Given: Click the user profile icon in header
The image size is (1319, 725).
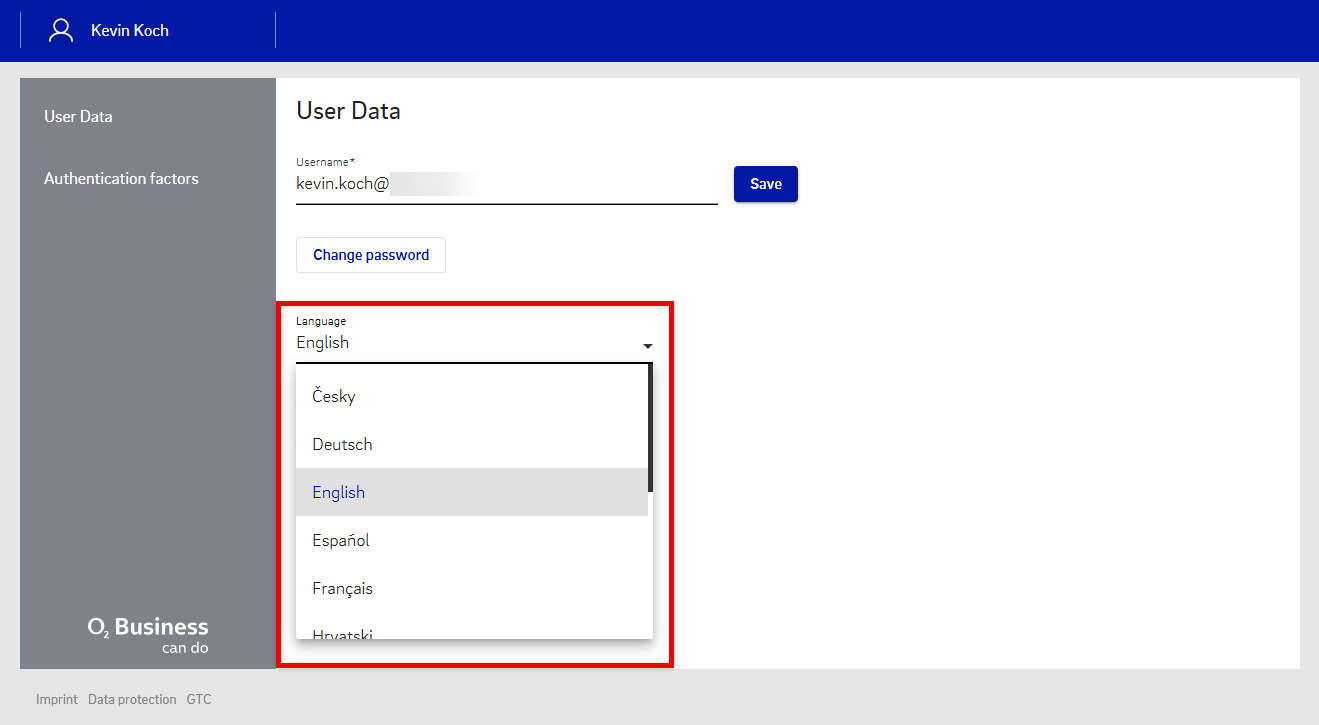Looking at the screenshot, I should [x=61, y=30].
